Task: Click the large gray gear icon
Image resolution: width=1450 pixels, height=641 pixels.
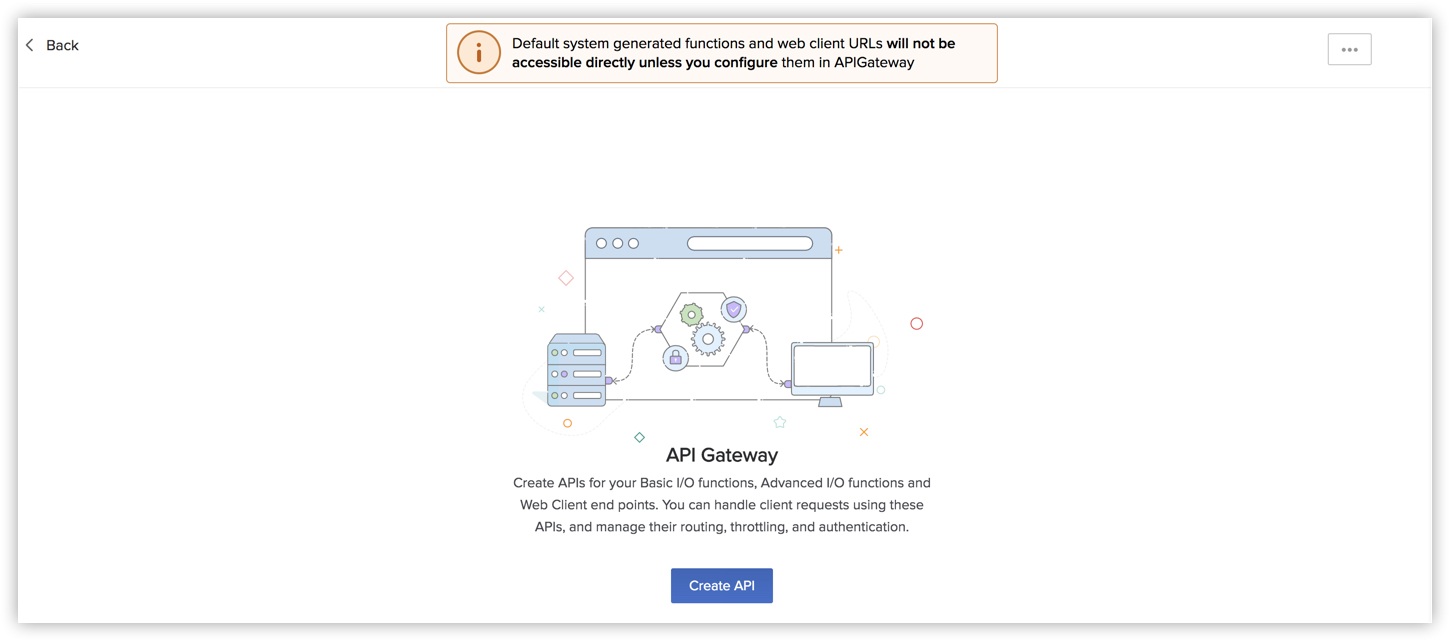Action: click(x=708, y=340)
